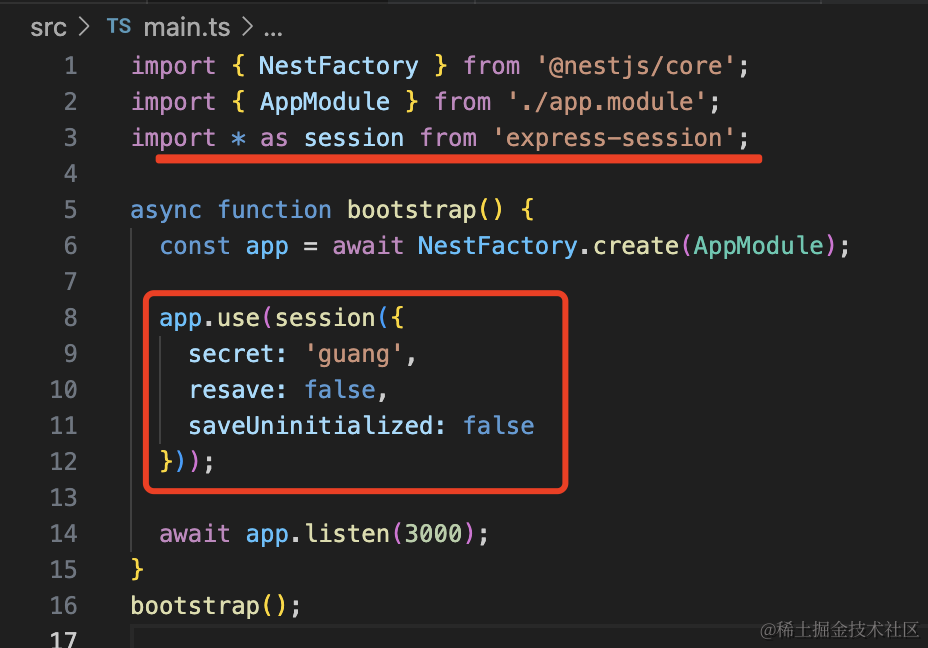Click the TS file icon in breadcrumb
Screen dimensions: 928x648
(x=119, y=26)
